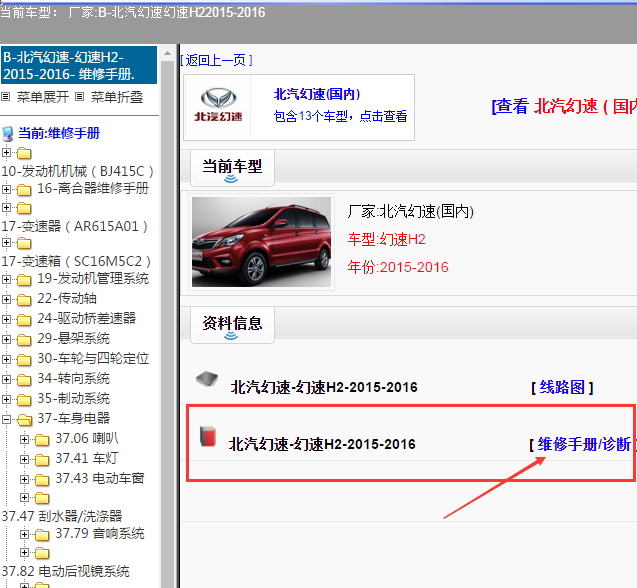Open the 北汽幻速(国内) brand link

click(x=317, y=94)
